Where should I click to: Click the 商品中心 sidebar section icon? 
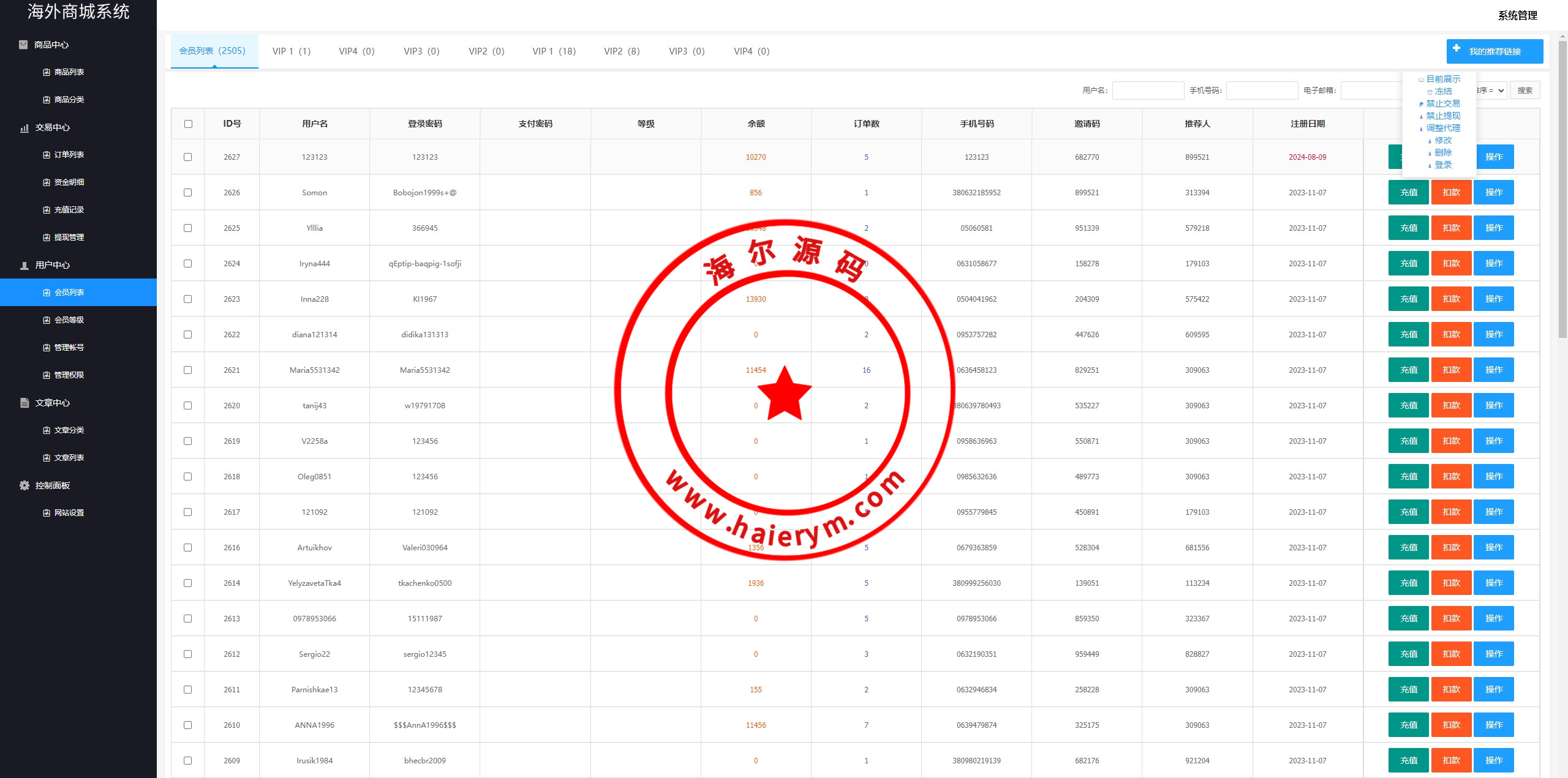tap(23, 45)
